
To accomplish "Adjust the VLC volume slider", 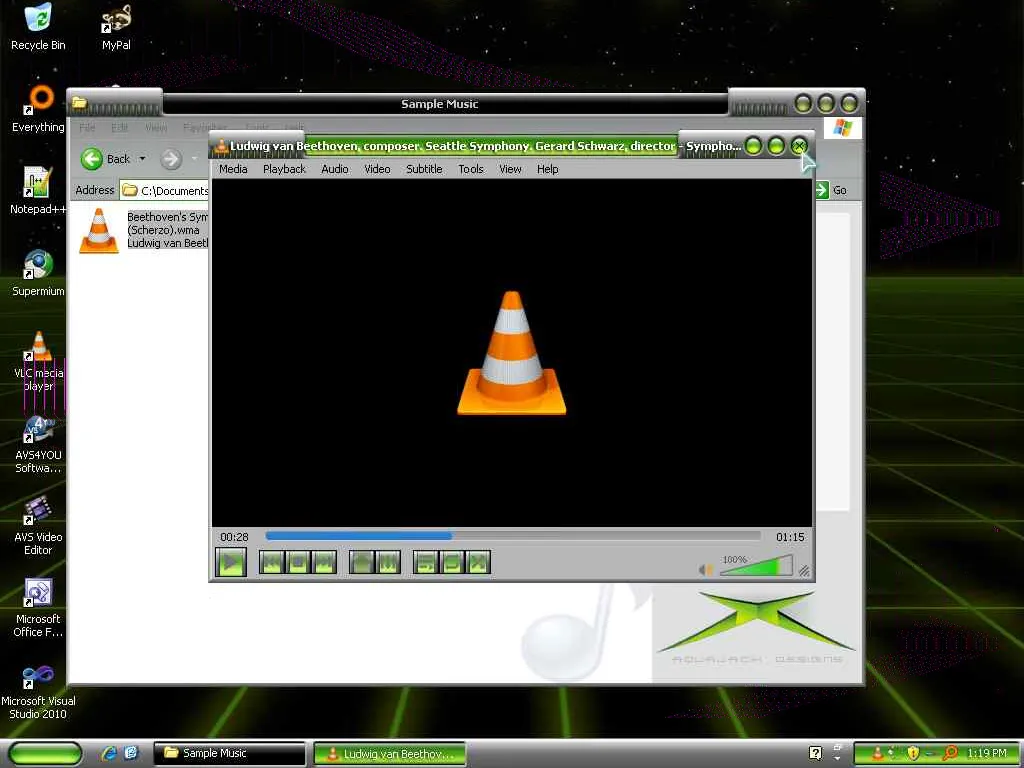I will click(x=756, y=566).
